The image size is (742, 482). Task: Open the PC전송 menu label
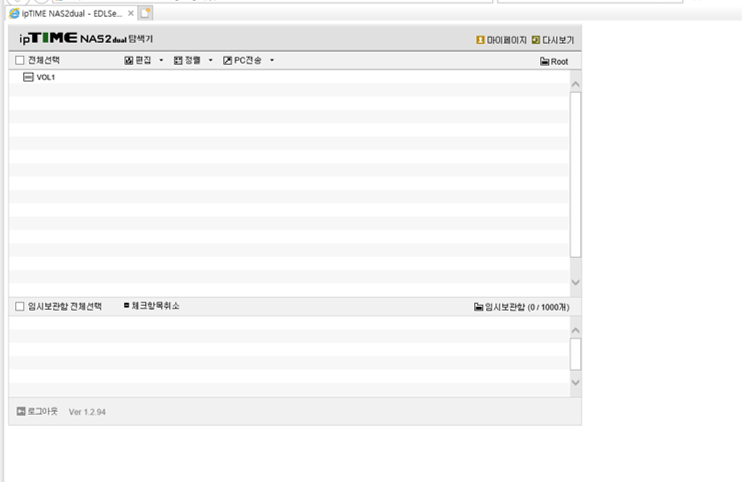(x=247, y=60)
